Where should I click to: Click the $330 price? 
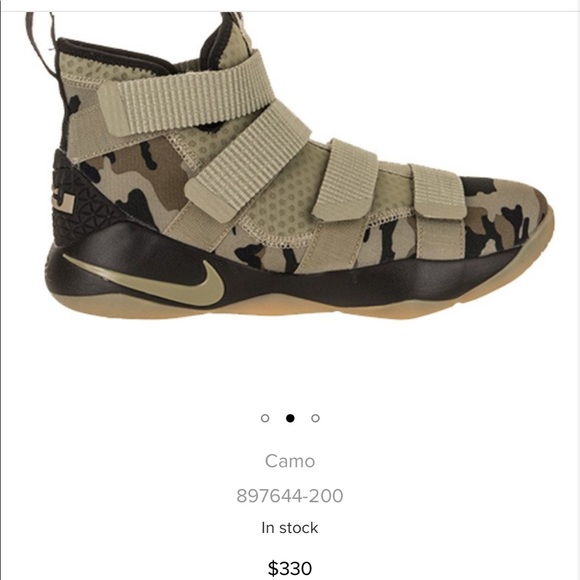tap(290, 568)
